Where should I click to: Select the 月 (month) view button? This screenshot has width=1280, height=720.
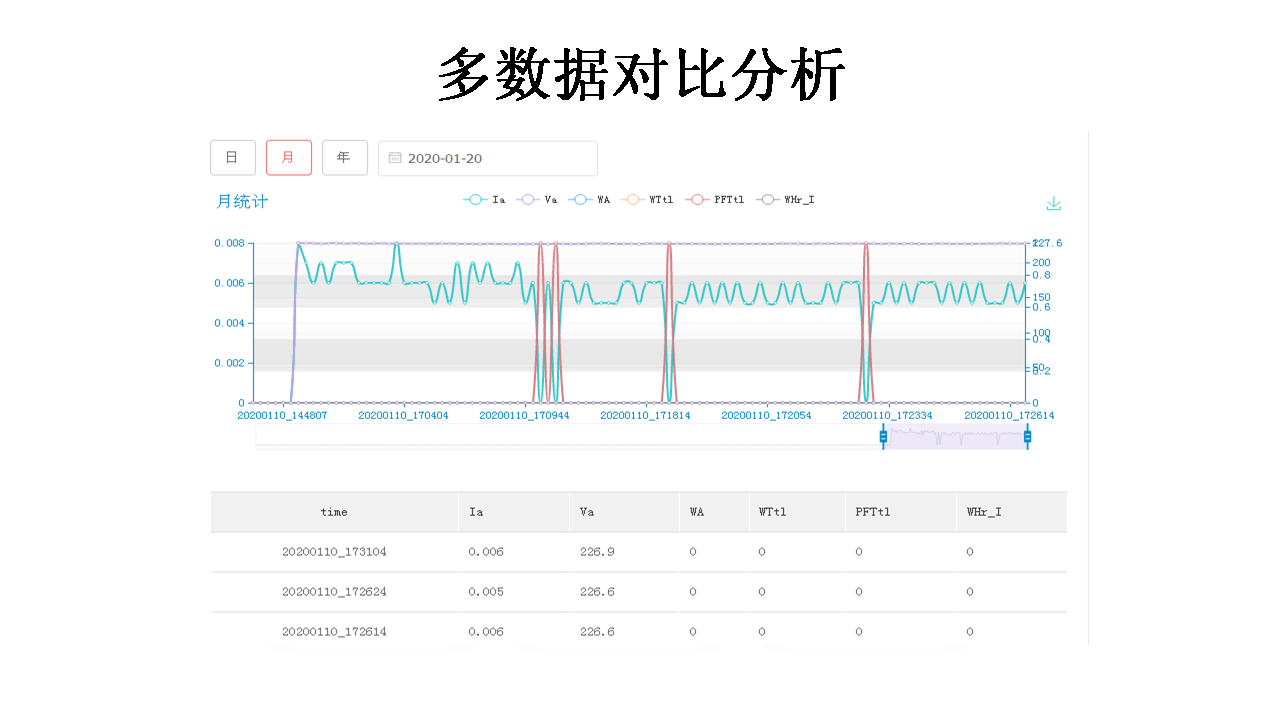(288, 158)
